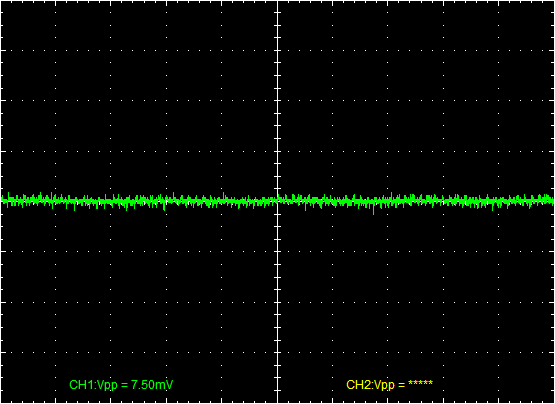
Task: Click the graticule center crosshair intersection
Action: (x=278, y=201)
